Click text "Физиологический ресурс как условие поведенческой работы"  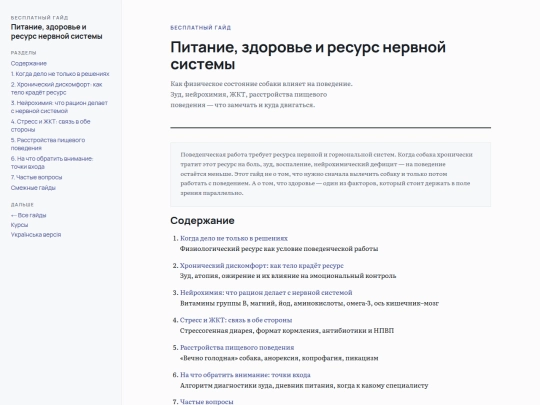pyautogui.click(x=279, y=249)
